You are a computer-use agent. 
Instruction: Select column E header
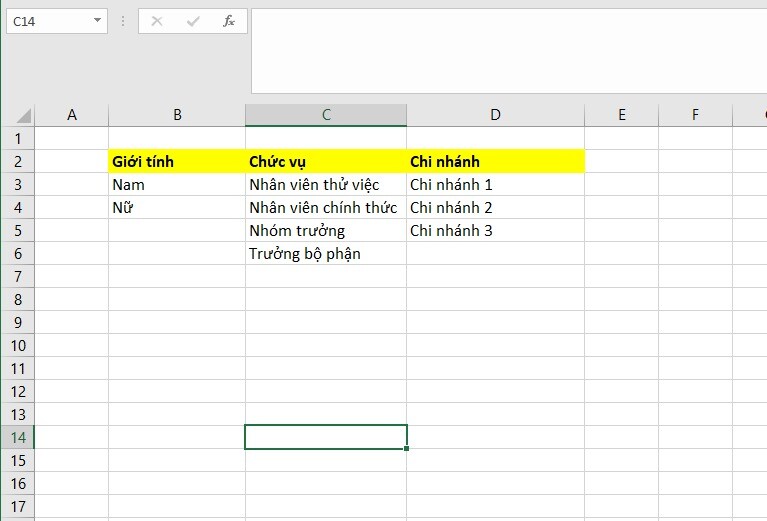pos(622,115)
